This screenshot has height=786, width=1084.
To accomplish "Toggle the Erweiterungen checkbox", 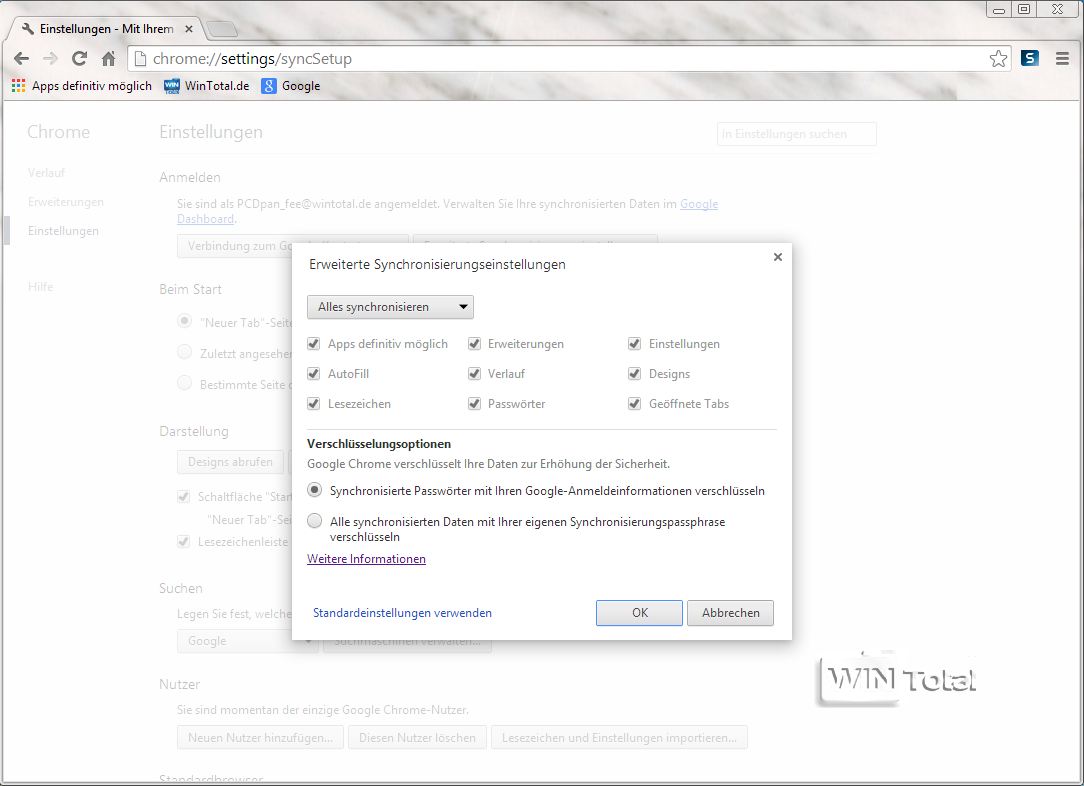I will point(474,344).
